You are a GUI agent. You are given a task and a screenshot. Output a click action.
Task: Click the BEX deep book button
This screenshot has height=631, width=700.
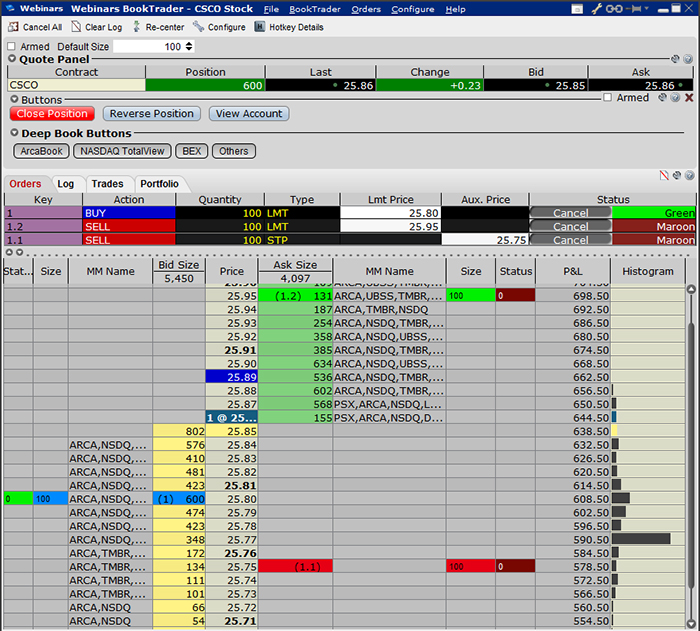(192, 151)
